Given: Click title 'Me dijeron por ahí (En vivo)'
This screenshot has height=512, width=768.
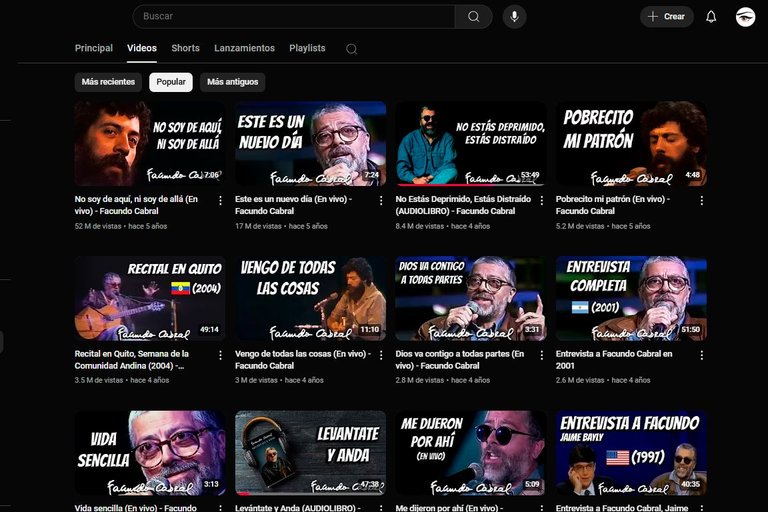Looking at the screenshot, I should tap(450, 508).
